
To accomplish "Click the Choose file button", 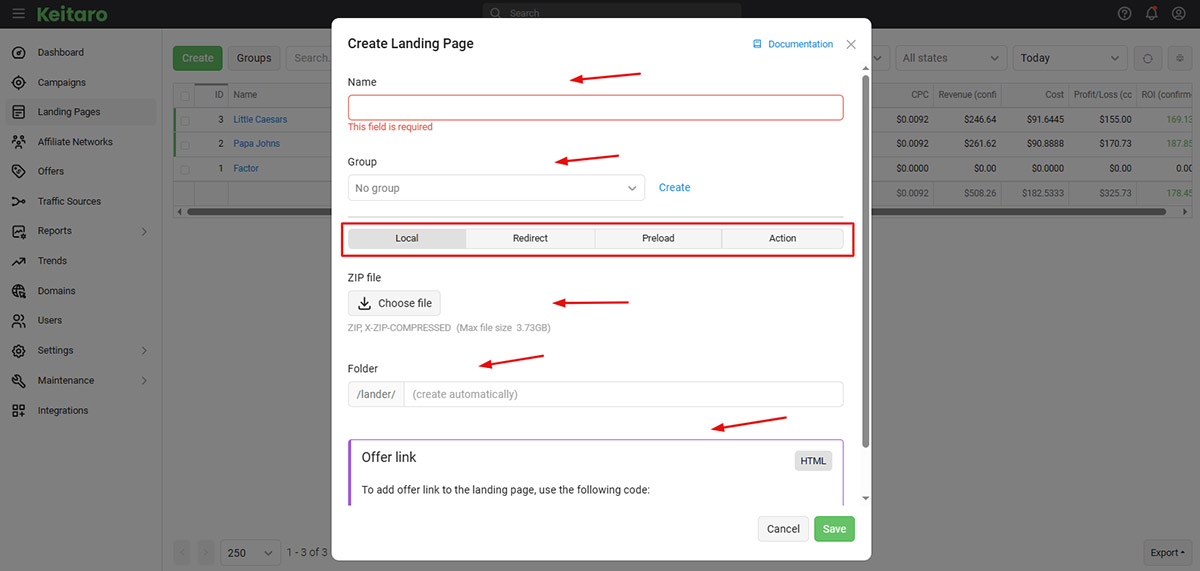I will coord(394,303).
